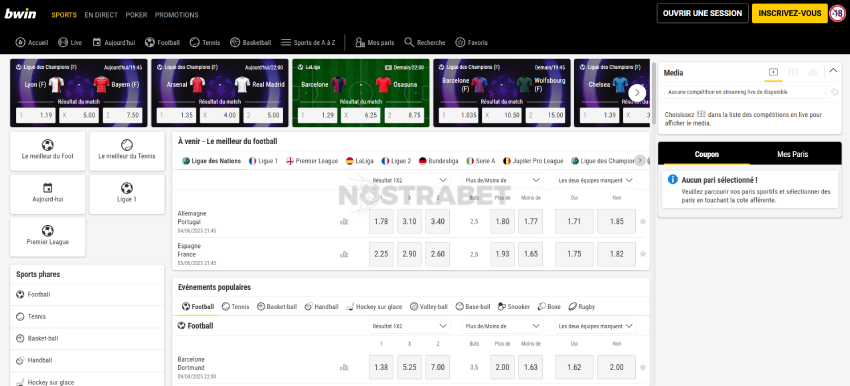850x386 pixels.
Task: Click the bwin logo
Action: 21,14
